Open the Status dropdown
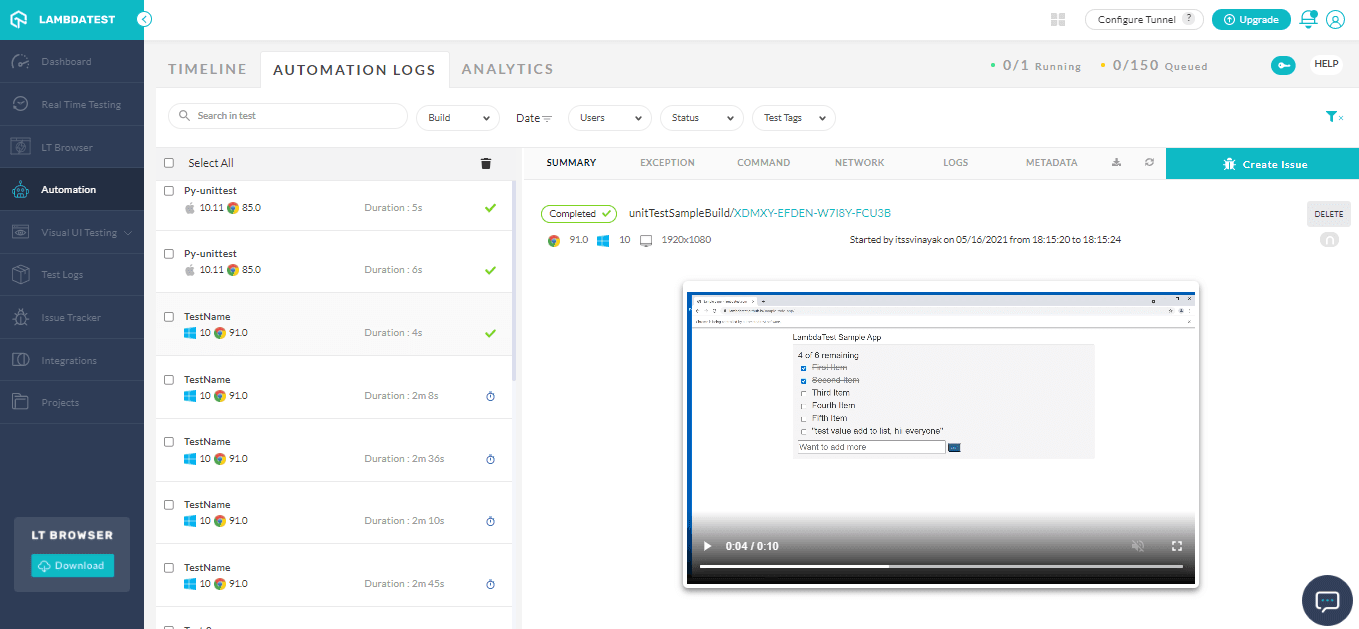Screen dimensions: 1359x629 pos(701,117)
